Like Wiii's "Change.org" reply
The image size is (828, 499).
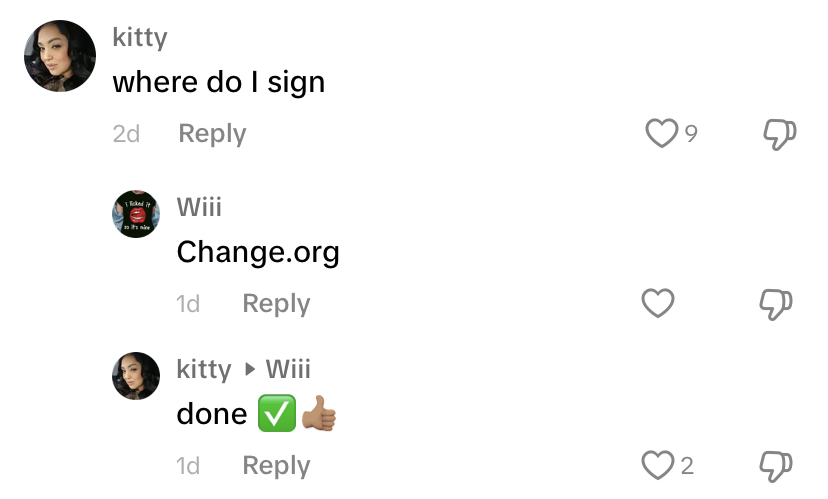click(x=658, y=303)
